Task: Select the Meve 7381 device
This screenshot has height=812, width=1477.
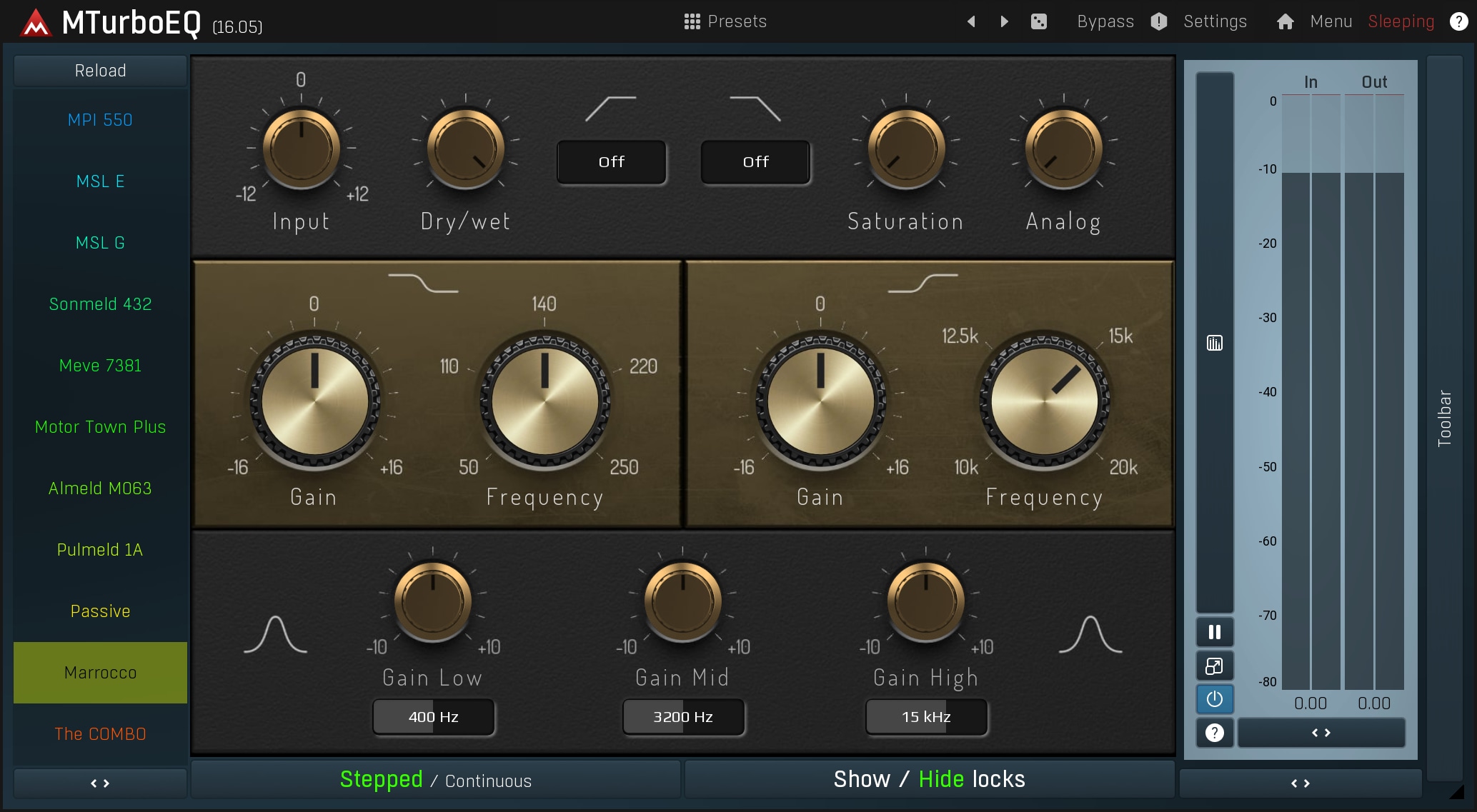Action: (100, 366)
